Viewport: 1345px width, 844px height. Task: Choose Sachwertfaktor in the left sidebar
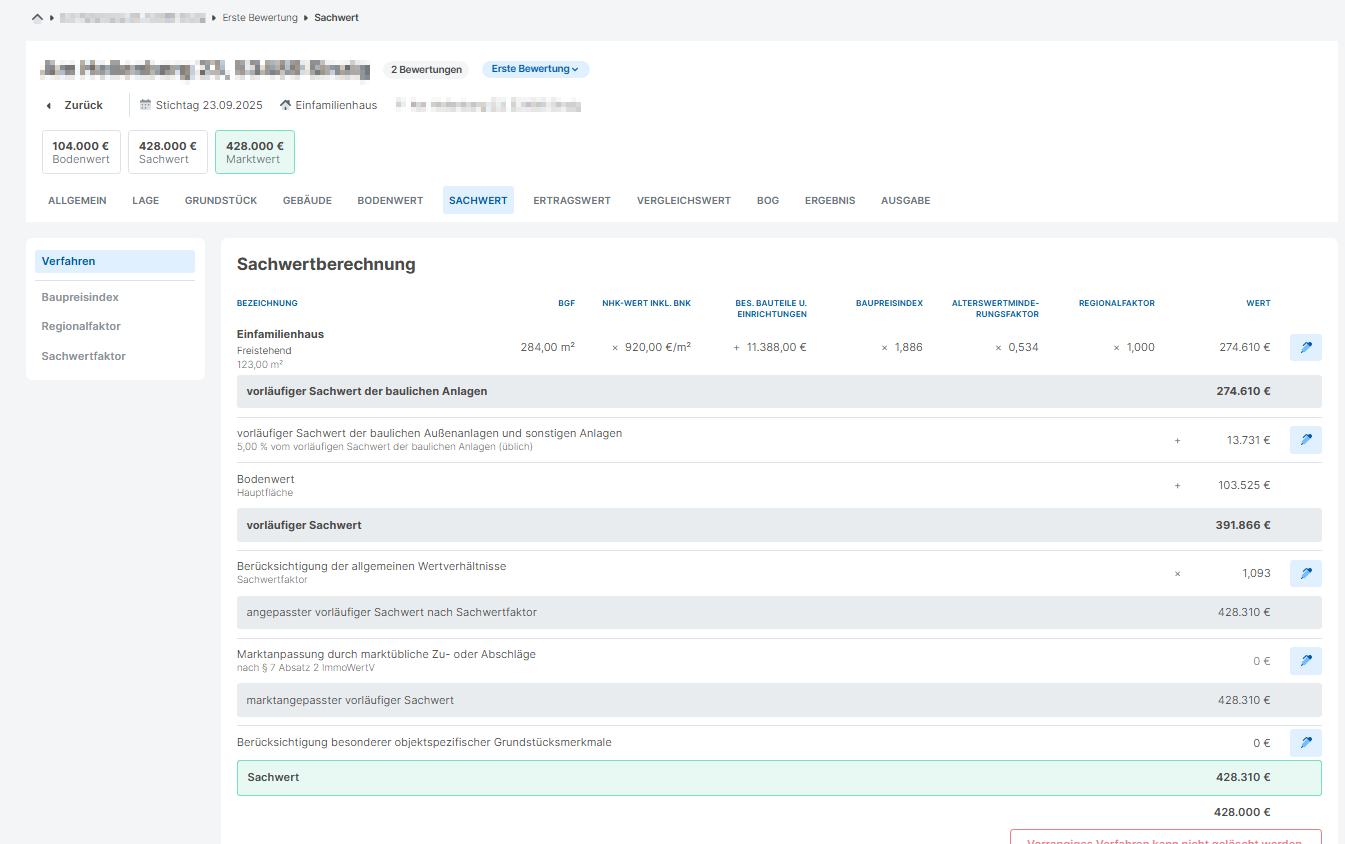coord(83,356)
